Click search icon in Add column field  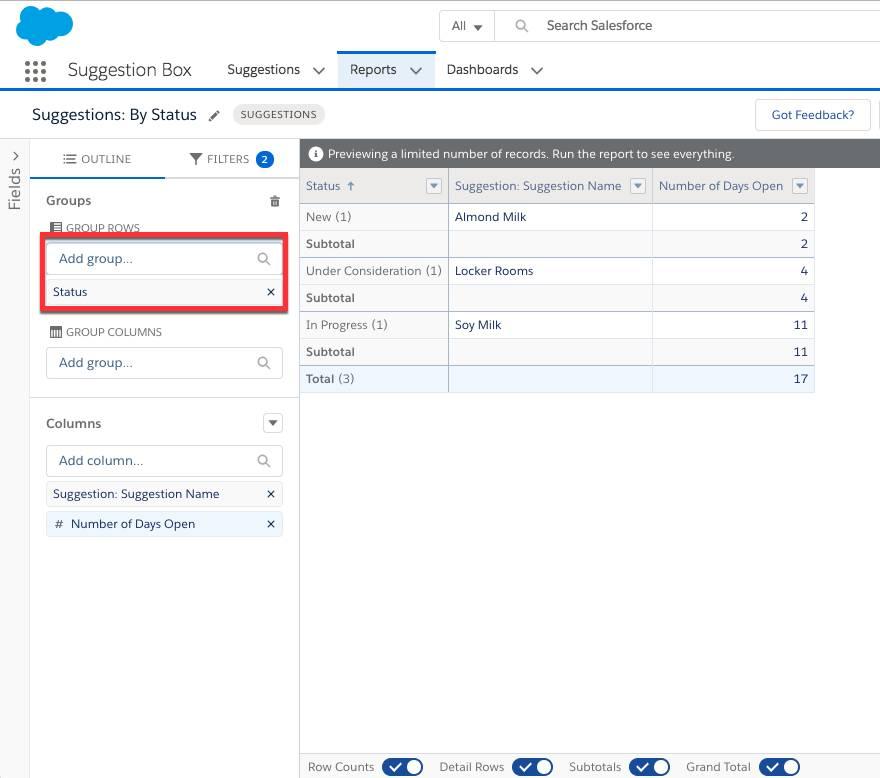click(264, 461)
